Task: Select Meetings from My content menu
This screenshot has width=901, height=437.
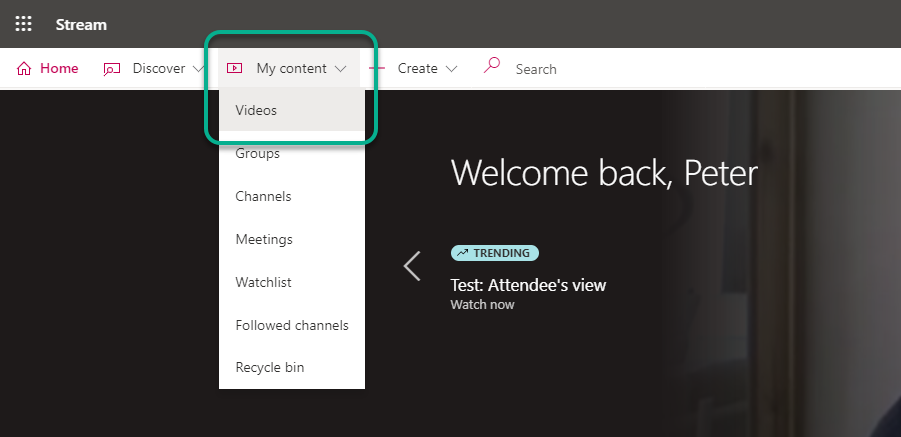Action: (292, 239)
